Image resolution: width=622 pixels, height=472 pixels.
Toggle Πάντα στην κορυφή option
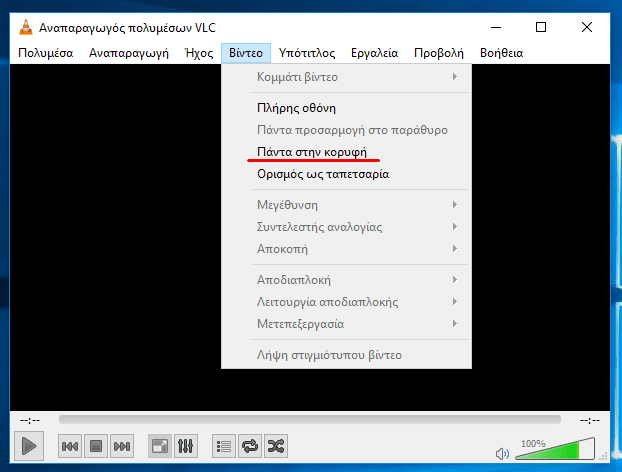click(346, 152)
